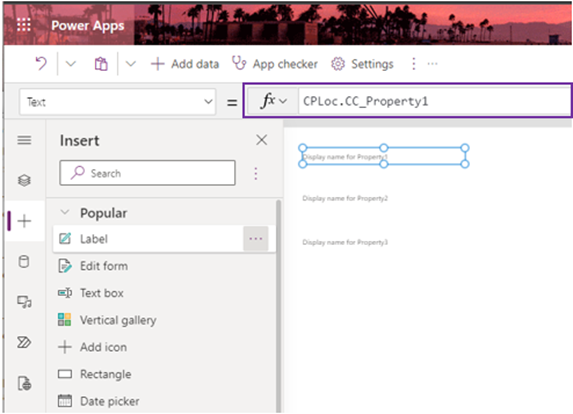Open Settings with the gear icon
This screenshot has width=573, height=414.
[362, 64]
